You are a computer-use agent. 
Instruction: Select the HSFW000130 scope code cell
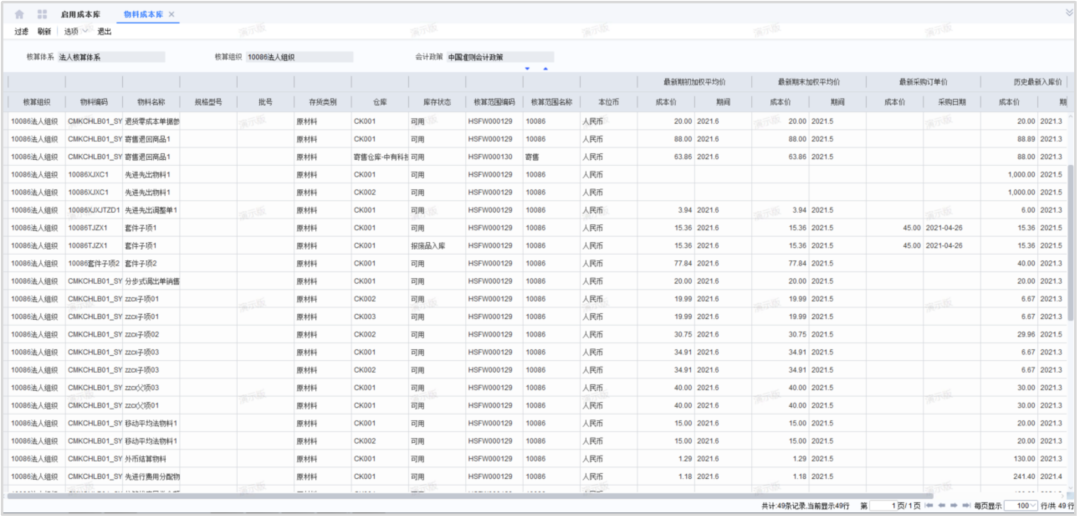(x=494, y=157)
